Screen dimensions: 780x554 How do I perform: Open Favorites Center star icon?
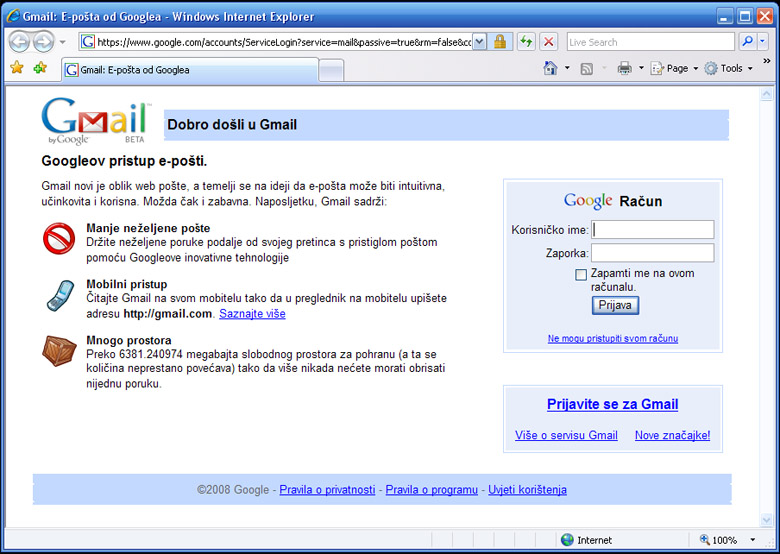17,68
